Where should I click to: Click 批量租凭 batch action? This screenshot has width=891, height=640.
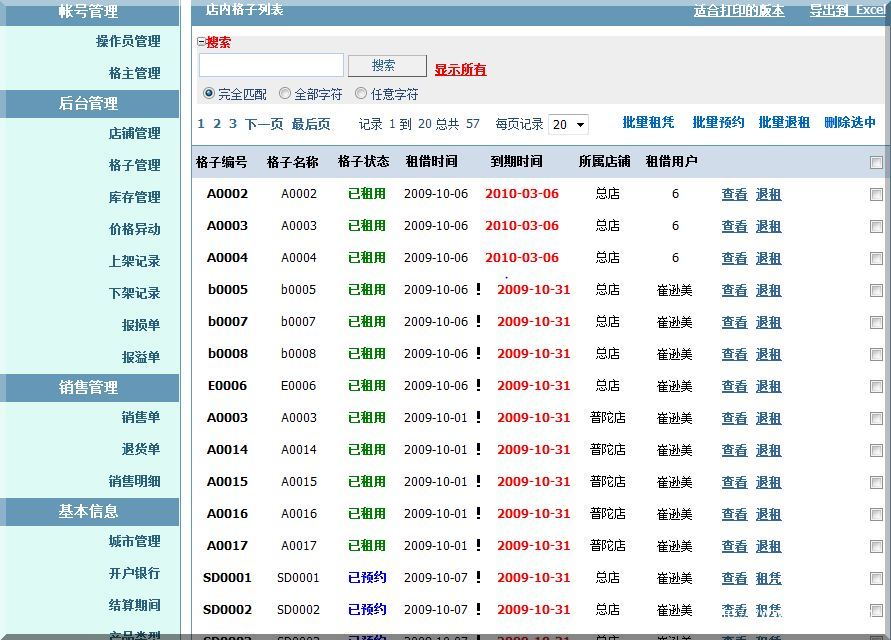click(648, 122)
